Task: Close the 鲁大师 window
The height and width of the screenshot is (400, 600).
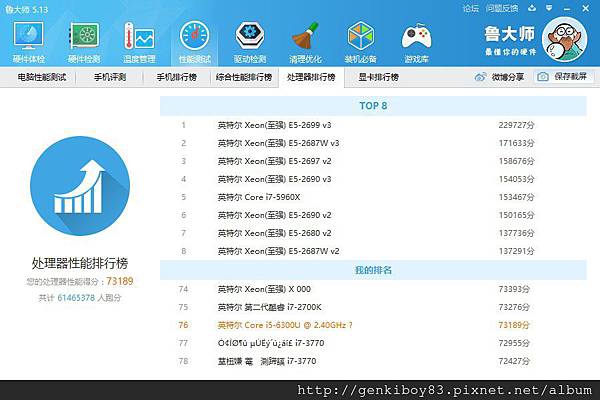Action: coord(585,8)
